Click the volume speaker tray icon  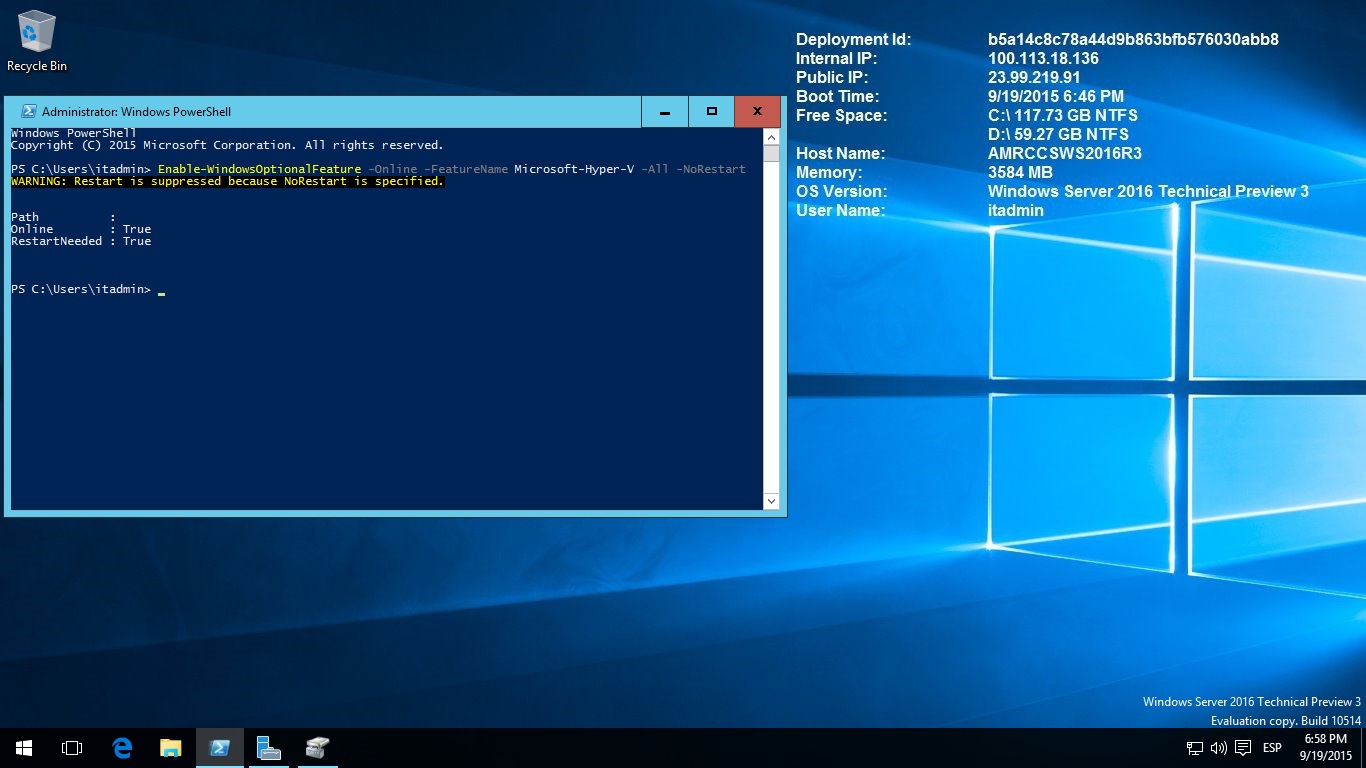(x=1218, y=748)
